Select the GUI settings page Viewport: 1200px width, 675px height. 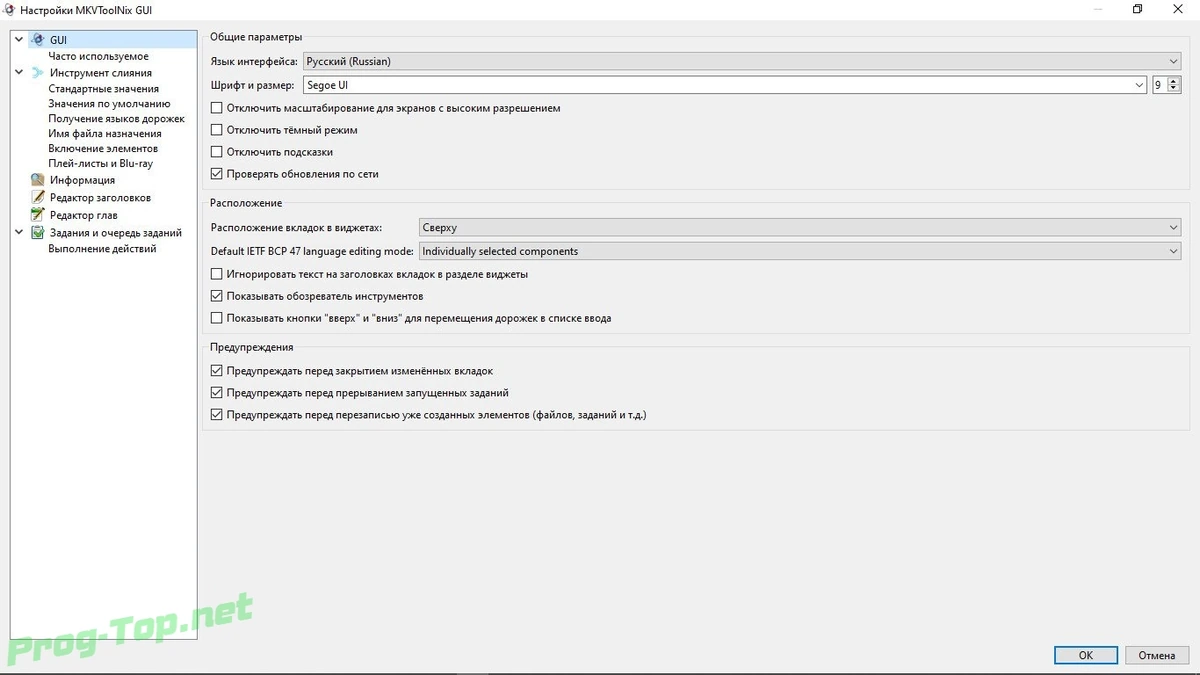point(59,40)
